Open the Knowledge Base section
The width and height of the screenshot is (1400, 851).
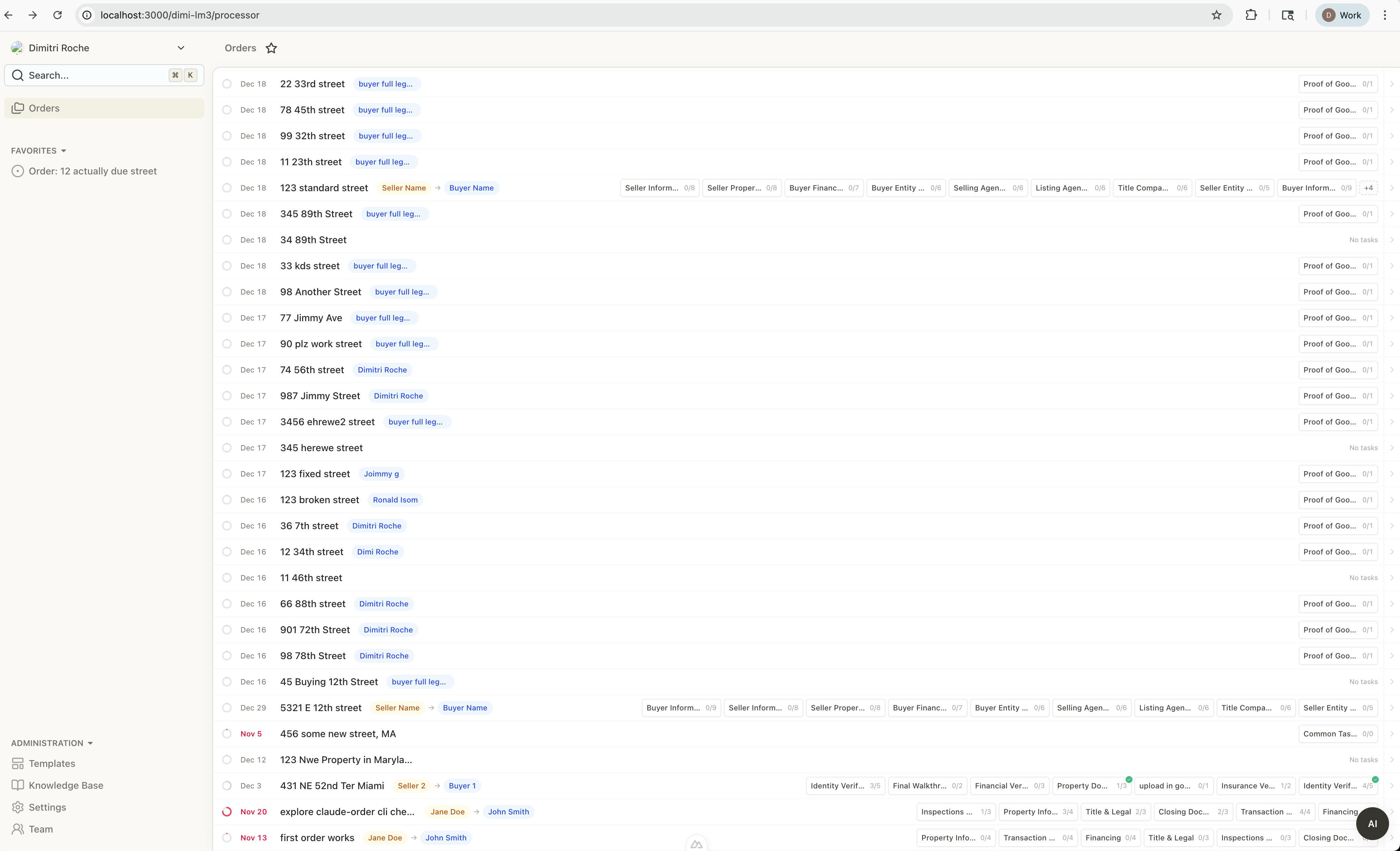[65, 785]
